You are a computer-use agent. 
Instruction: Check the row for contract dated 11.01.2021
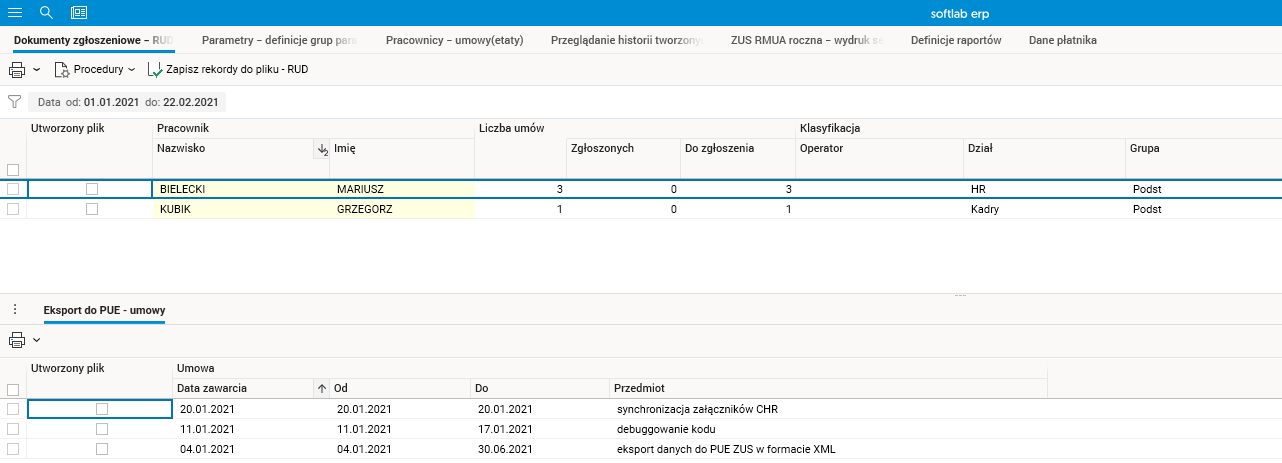click(13, 429)
